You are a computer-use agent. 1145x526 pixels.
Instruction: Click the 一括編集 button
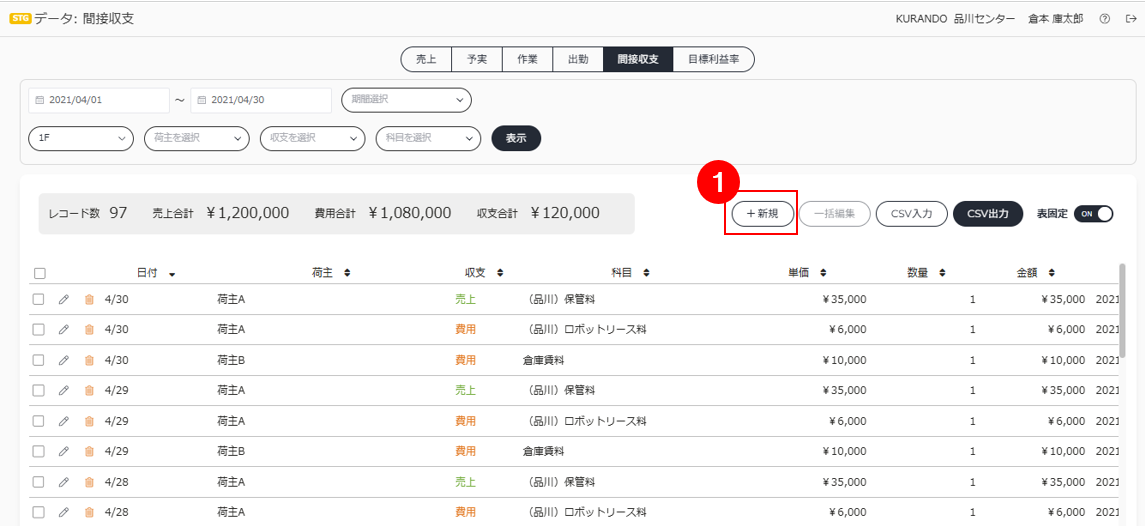pyautogui.click(x=835, y=213)
